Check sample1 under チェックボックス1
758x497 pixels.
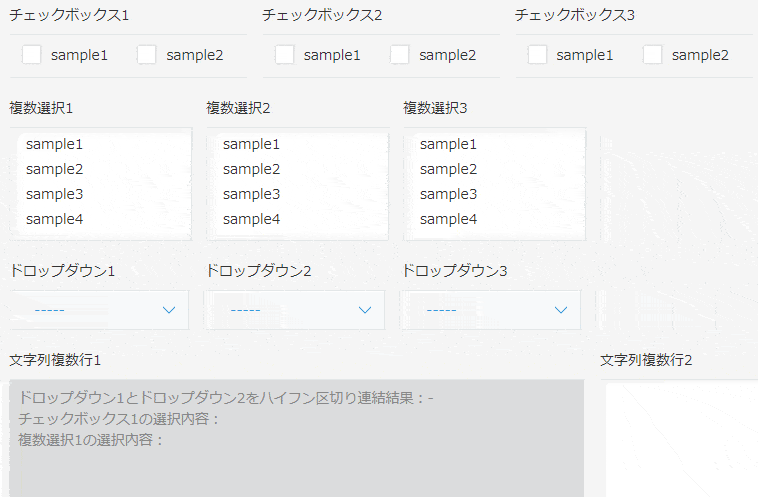(31, 55)
